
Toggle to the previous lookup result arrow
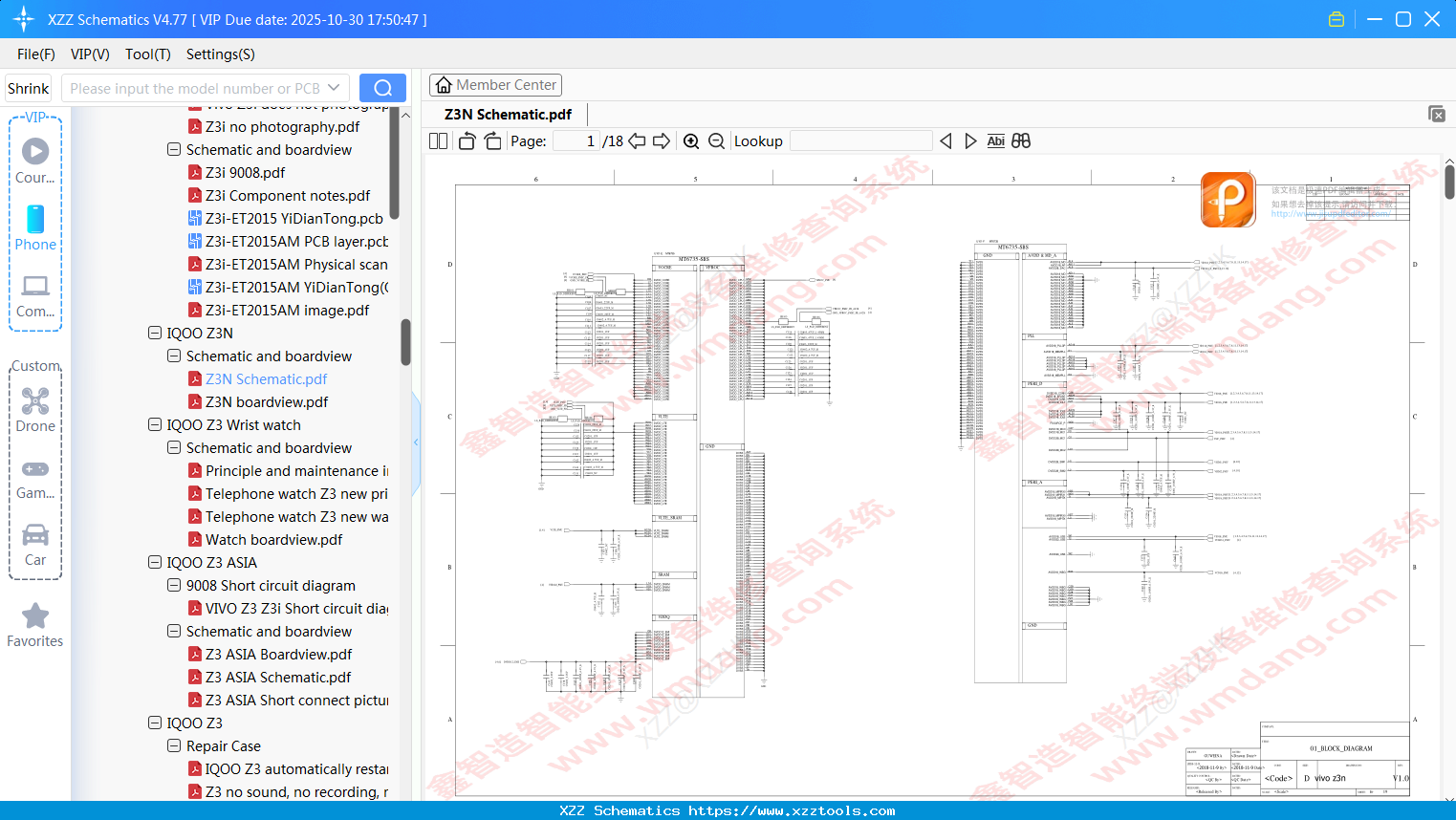coord(945,140)
